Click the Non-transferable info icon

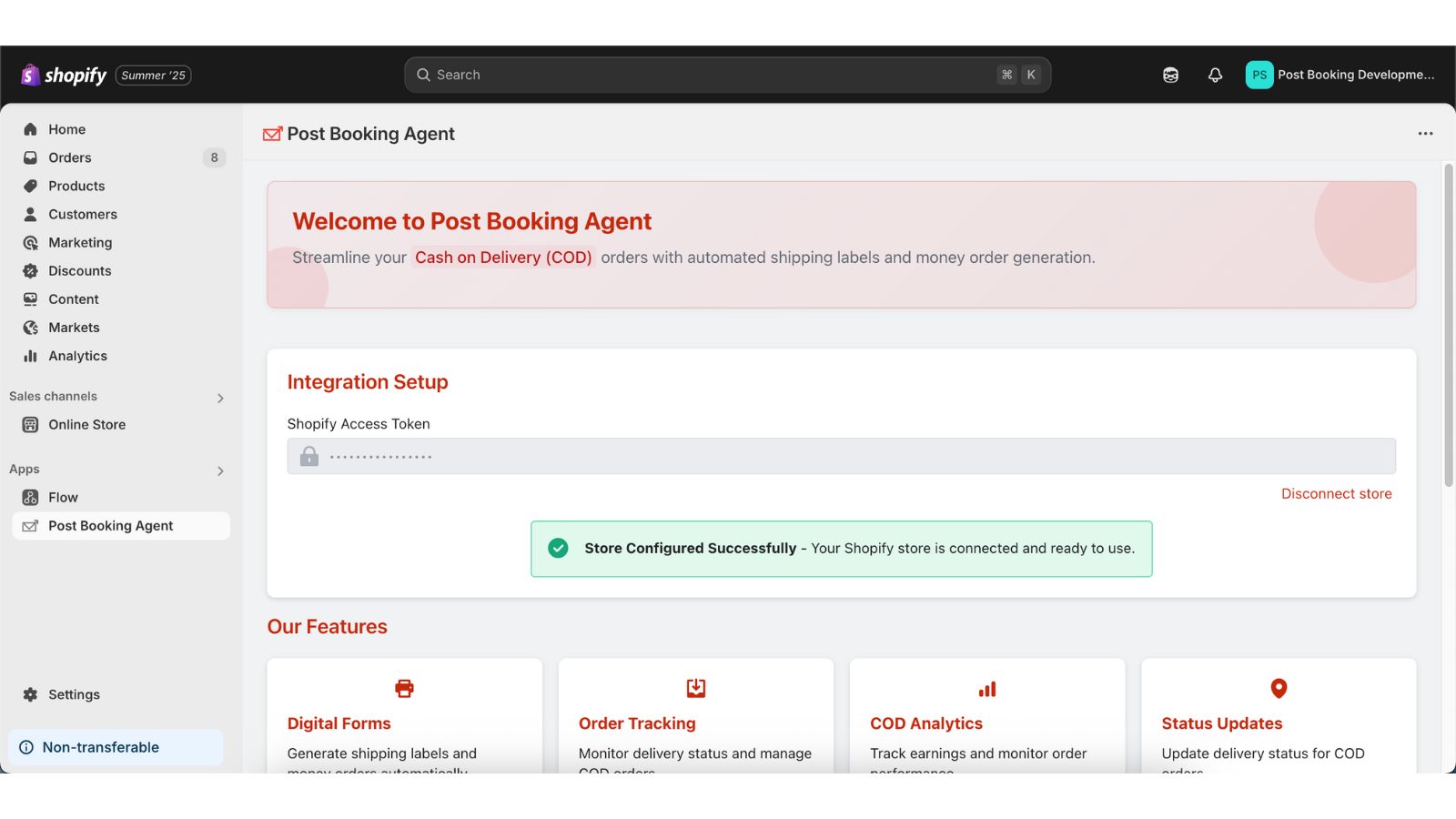pyautogui.click(x=26, y=747)
